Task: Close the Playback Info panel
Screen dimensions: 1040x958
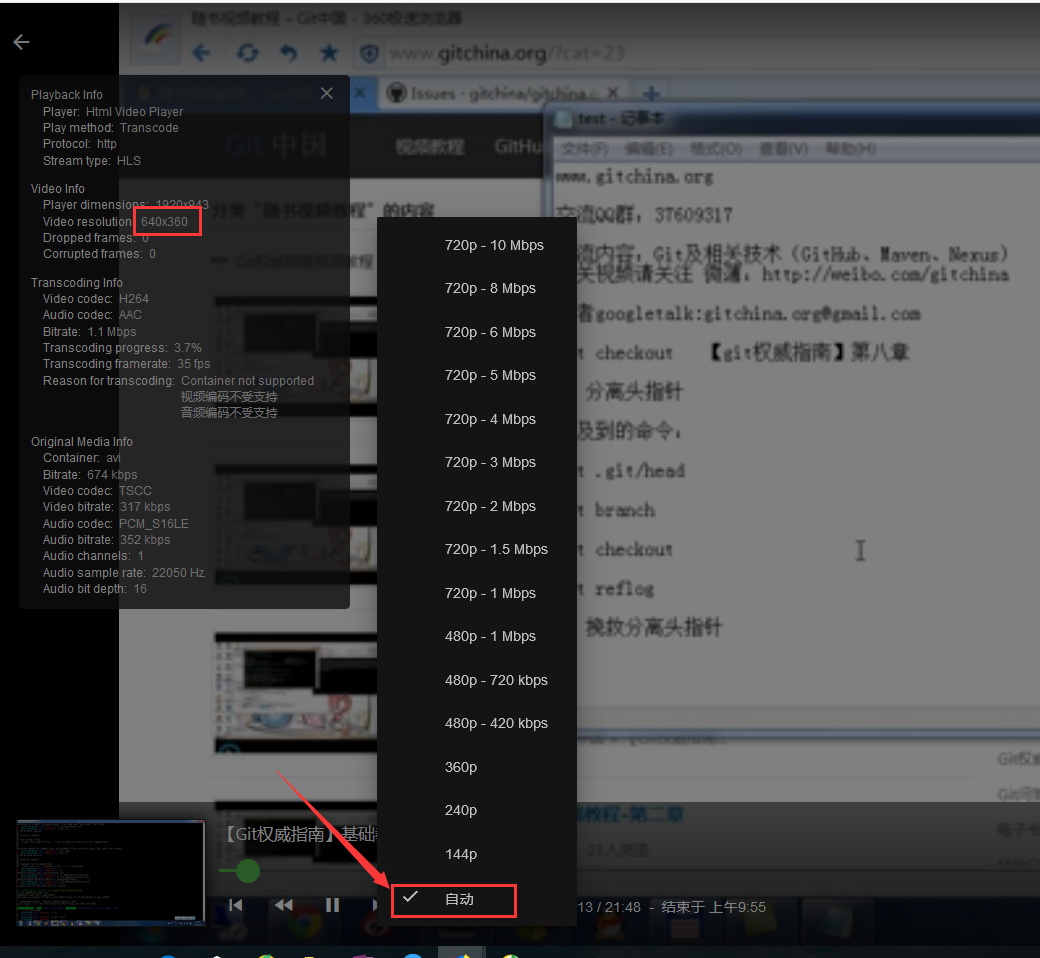Action: (x=326, y=94)
